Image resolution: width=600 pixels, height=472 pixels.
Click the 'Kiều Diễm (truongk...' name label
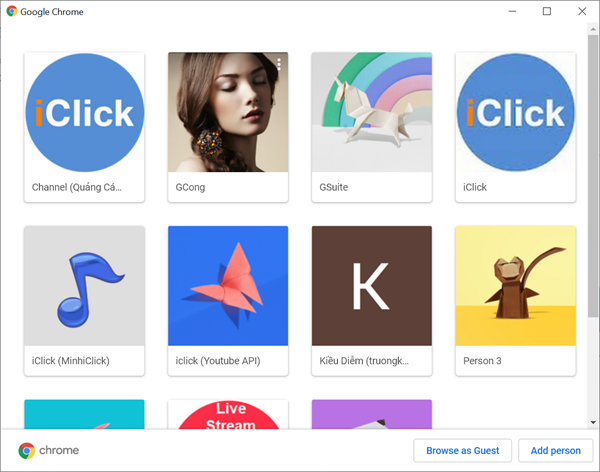tap(364, 361)
